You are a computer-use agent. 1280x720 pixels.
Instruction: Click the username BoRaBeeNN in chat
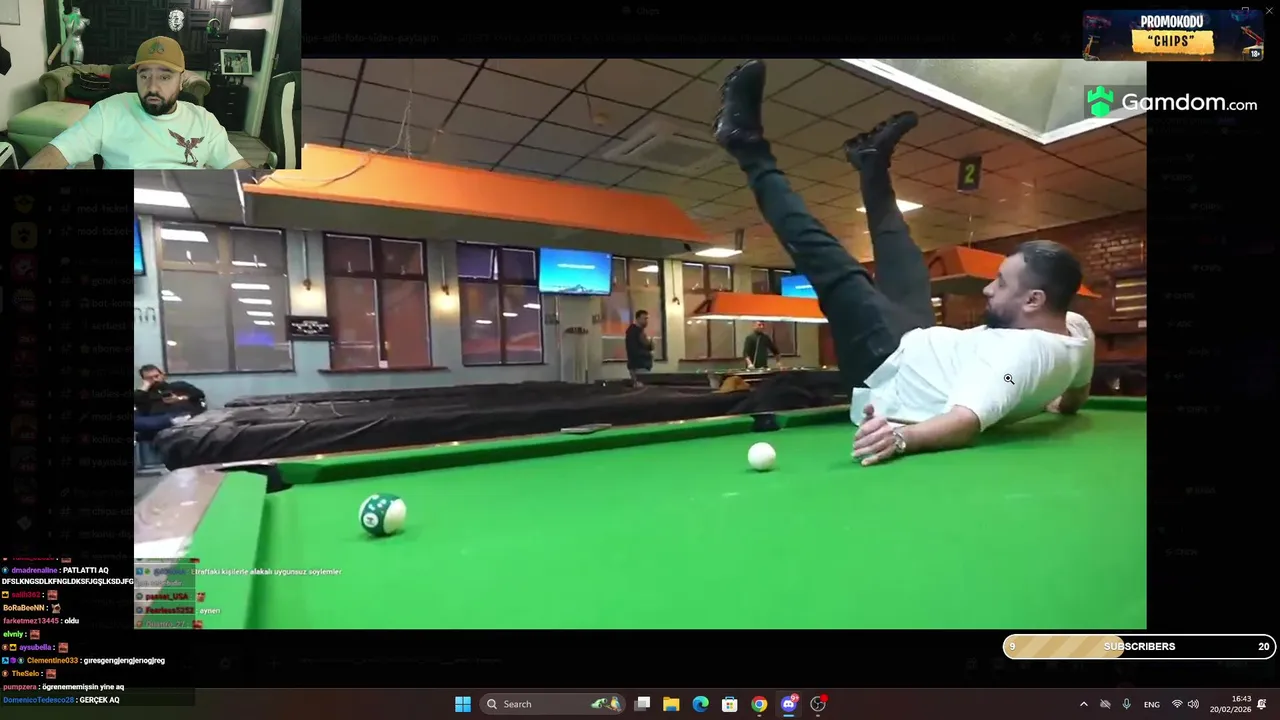click(x=24, y=608)
